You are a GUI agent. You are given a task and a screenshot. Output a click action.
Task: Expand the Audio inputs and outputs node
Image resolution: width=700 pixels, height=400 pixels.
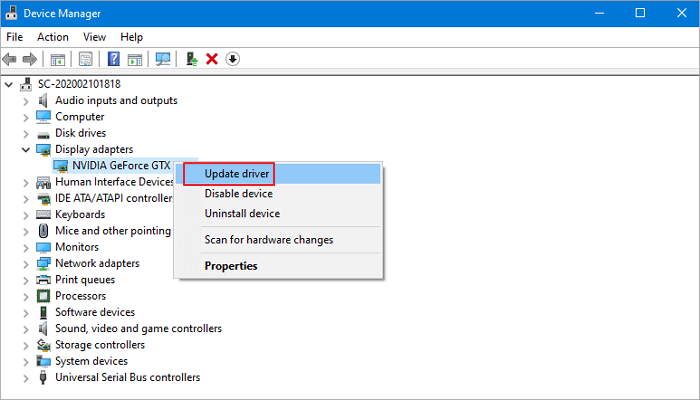[x=26, y=101]
